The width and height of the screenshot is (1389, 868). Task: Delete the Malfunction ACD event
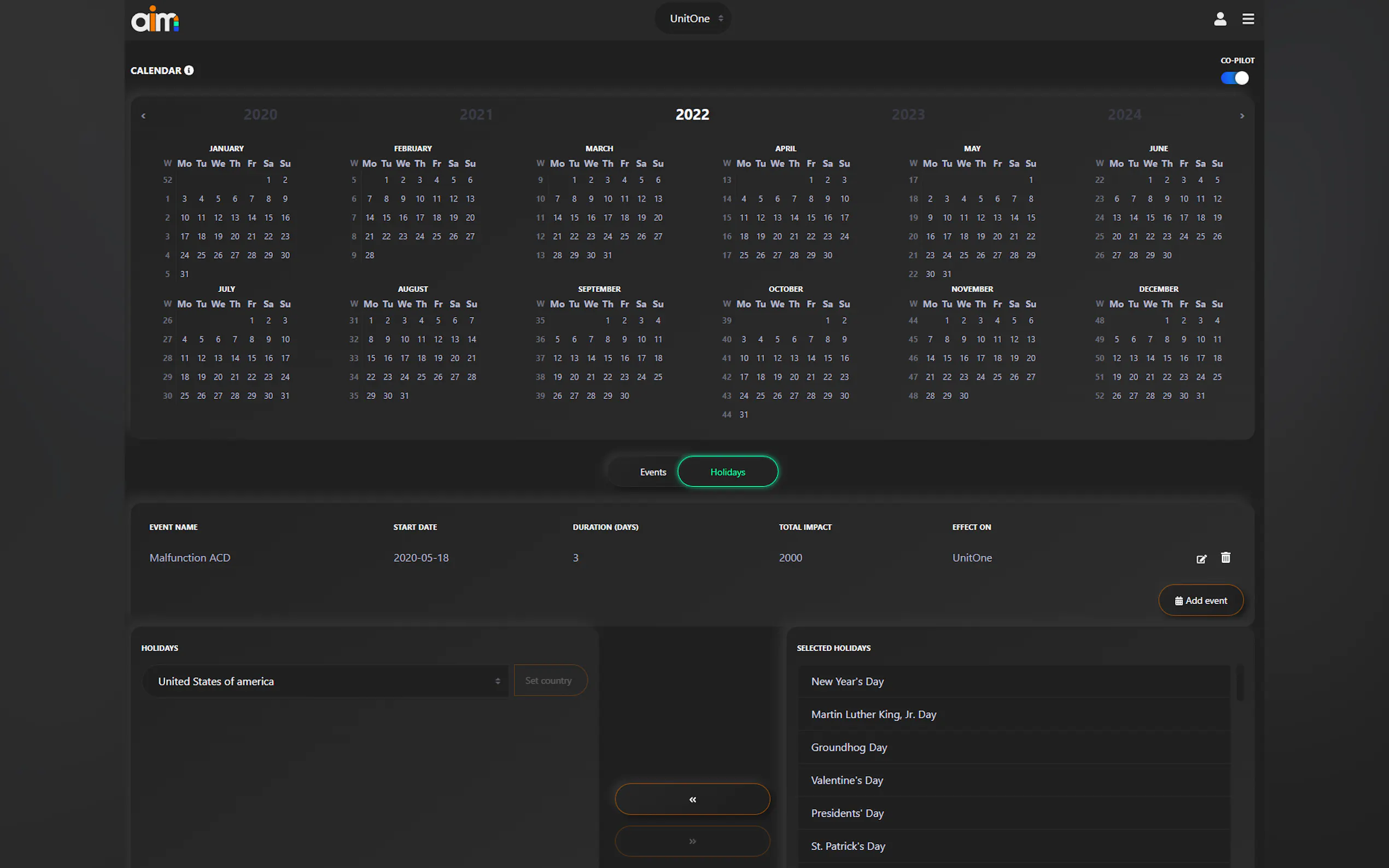click(1225, 558)
